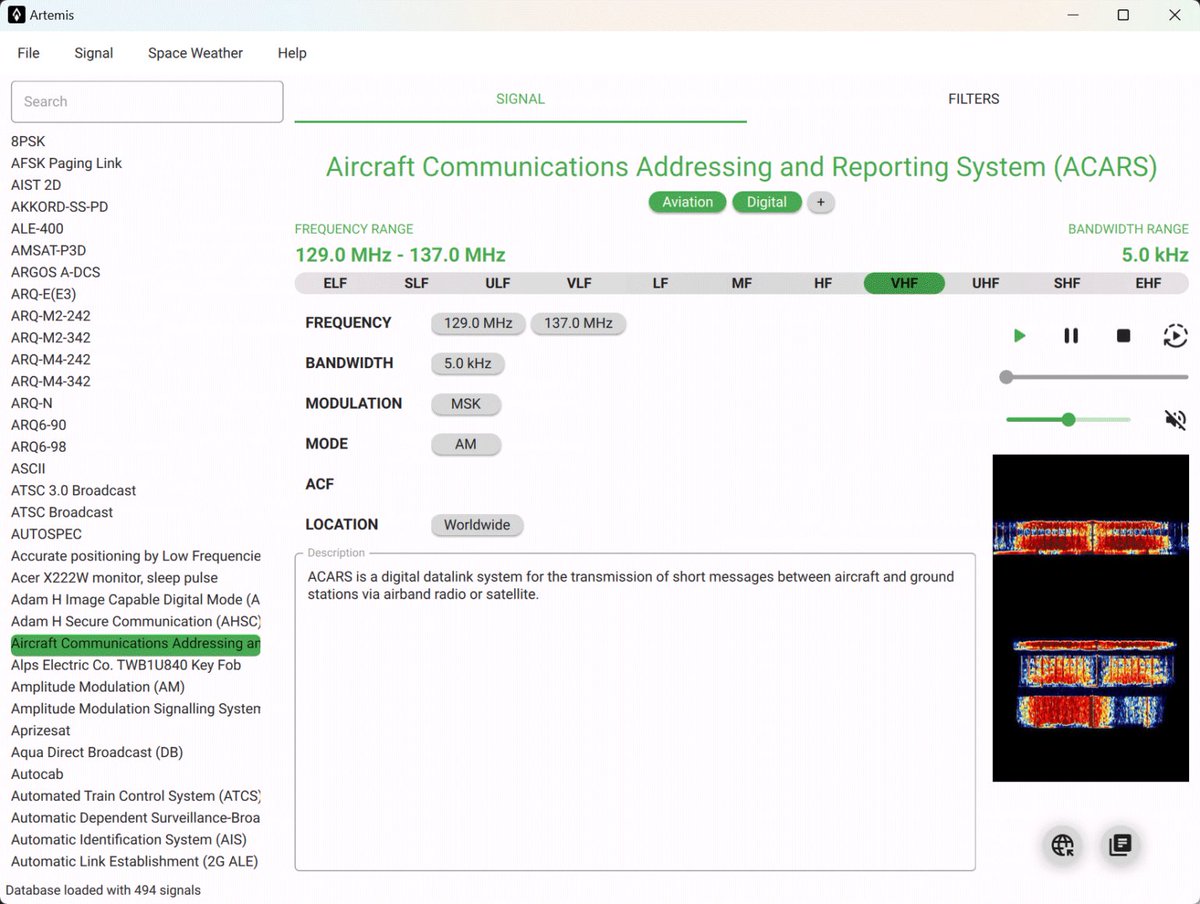The image size is (1200, 904).
Task: Select the EHF band indicator
Action: point(1148,283)
